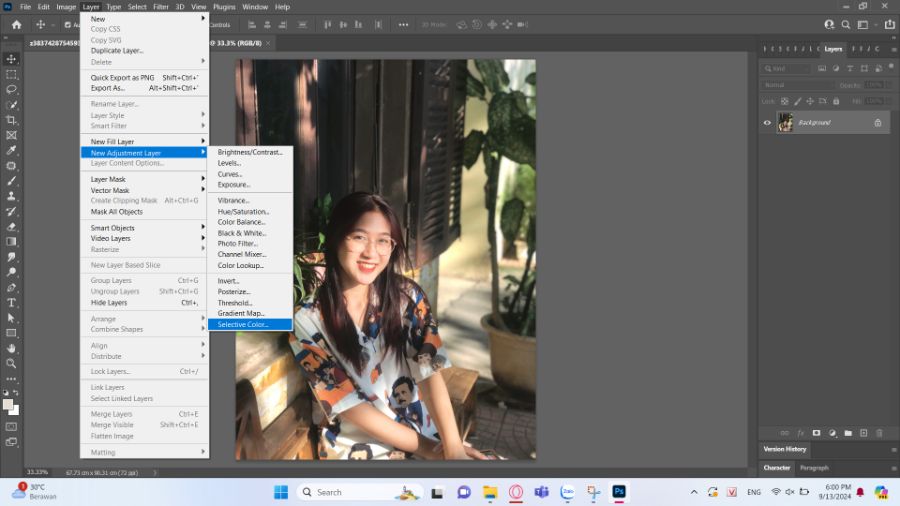900x506 pixels.
Task: Open the Image menu
Action: pos(66,7)
